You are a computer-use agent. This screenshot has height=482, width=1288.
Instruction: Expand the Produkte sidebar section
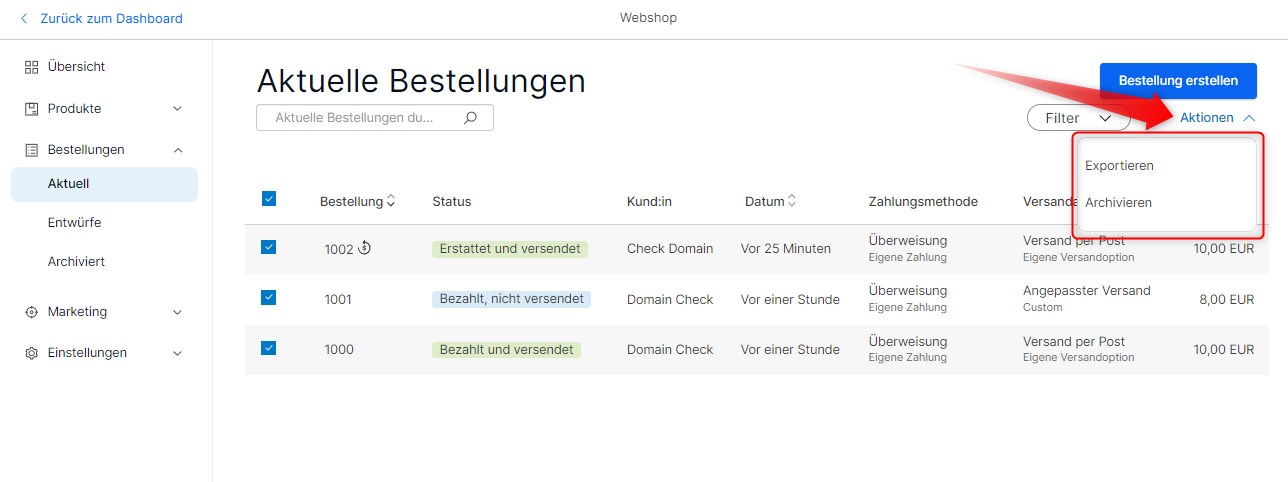tap(177, 109)
